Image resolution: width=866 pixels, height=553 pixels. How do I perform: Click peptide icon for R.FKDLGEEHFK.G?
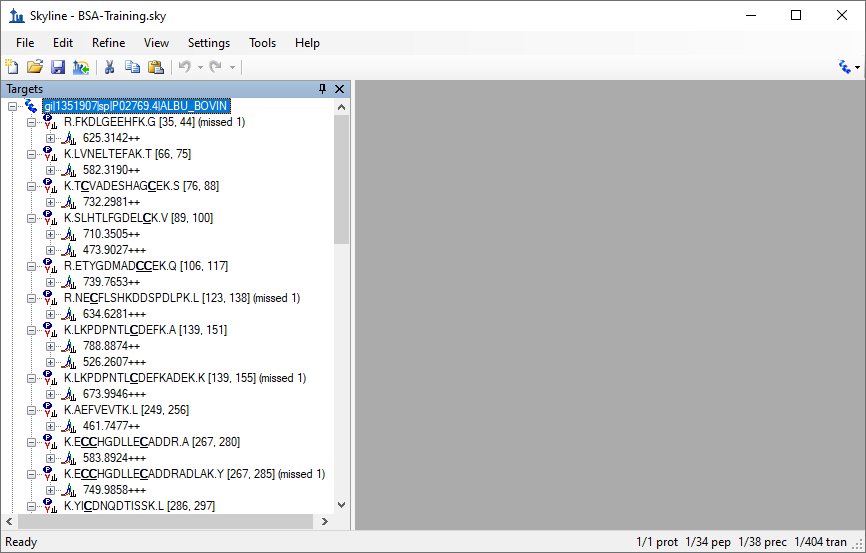pyautogui.click(x=50, y=122)
